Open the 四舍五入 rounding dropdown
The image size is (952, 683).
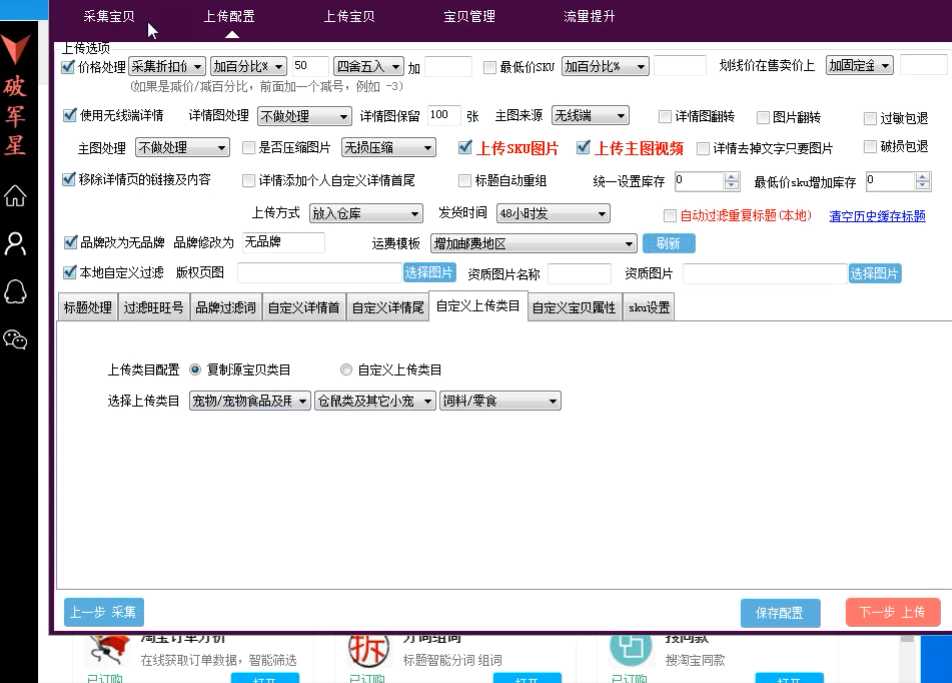click(x=369, y=66)
